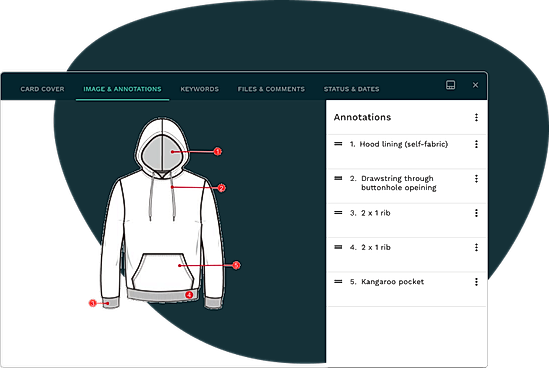Click the 'Hood lining (self-fabric)' annotation text
The width and height of the screenshot is (549, 368).
(x=404, y=144)
